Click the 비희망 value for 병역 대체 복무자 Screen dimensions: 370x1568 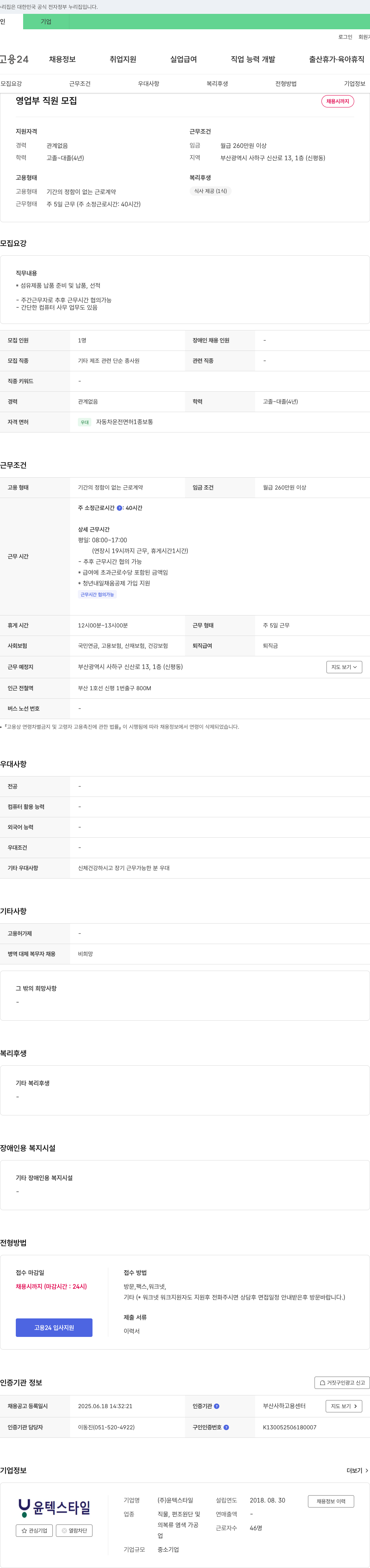85,954
